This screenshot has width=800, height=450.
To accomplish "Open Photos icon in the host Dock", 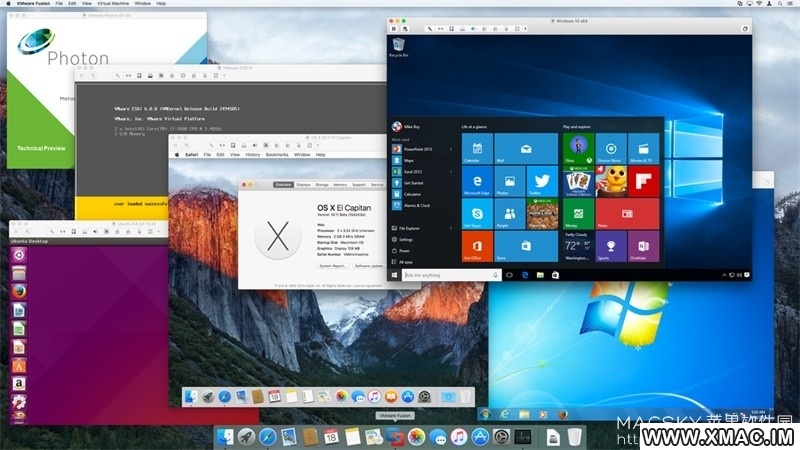I will click(416, 437).
